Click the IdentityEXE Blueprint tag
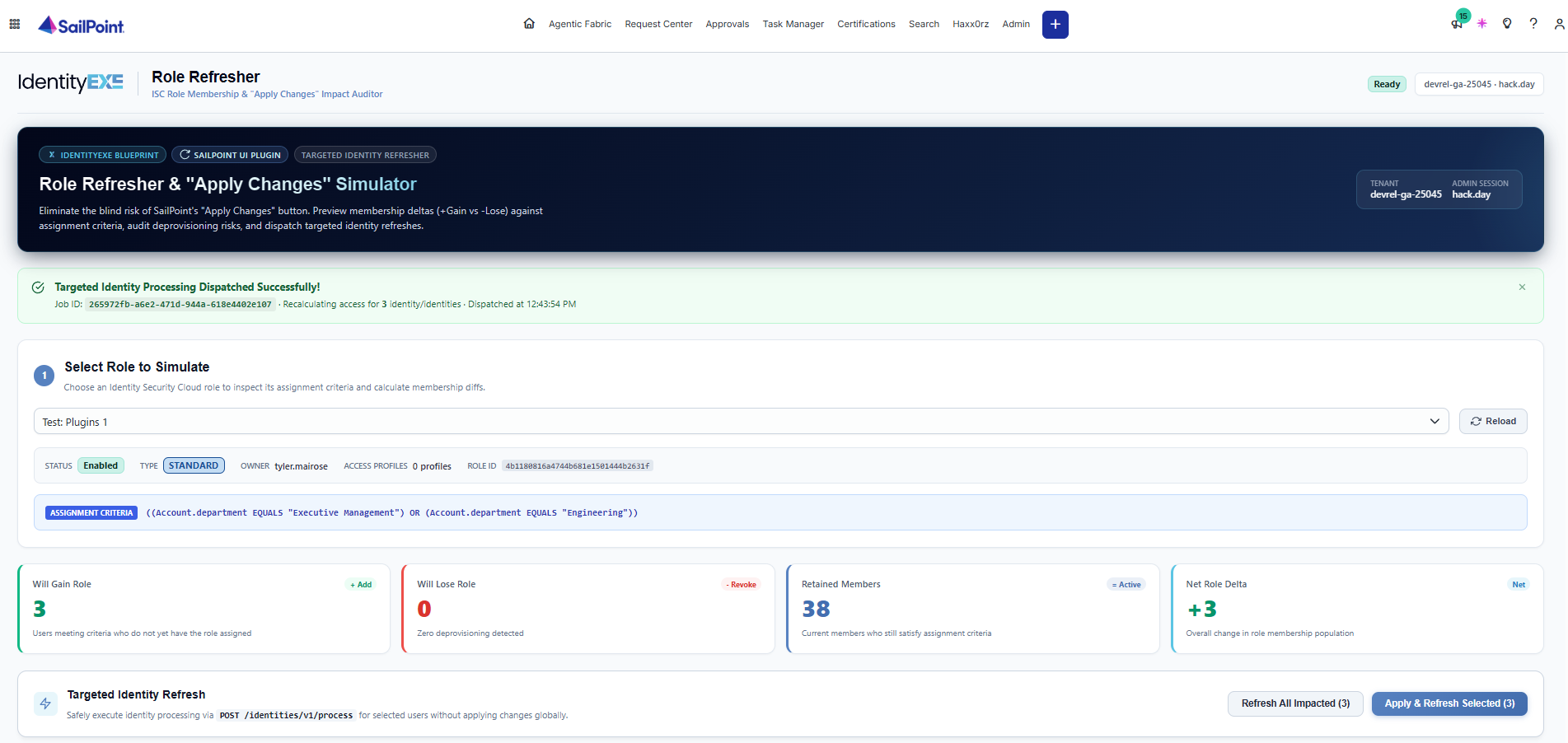Viewport: 1568px width, 743px height. [x=103, y=155]
